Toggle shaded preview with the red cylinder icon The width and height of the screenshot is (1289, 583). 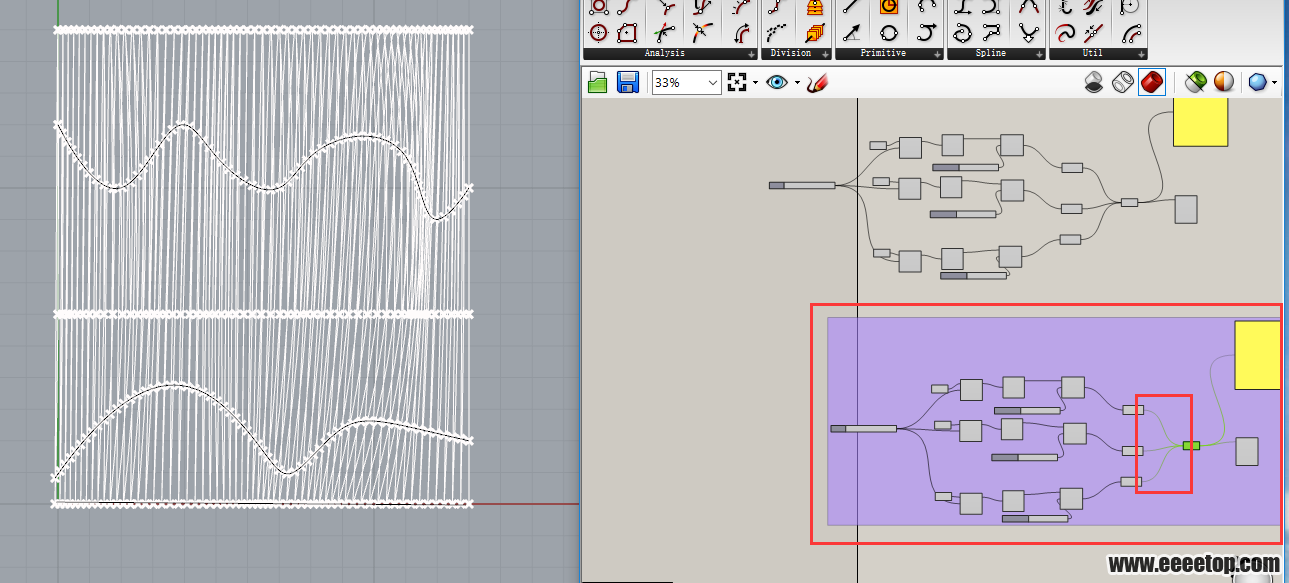pyautogui.click(x=1152, y=82)
